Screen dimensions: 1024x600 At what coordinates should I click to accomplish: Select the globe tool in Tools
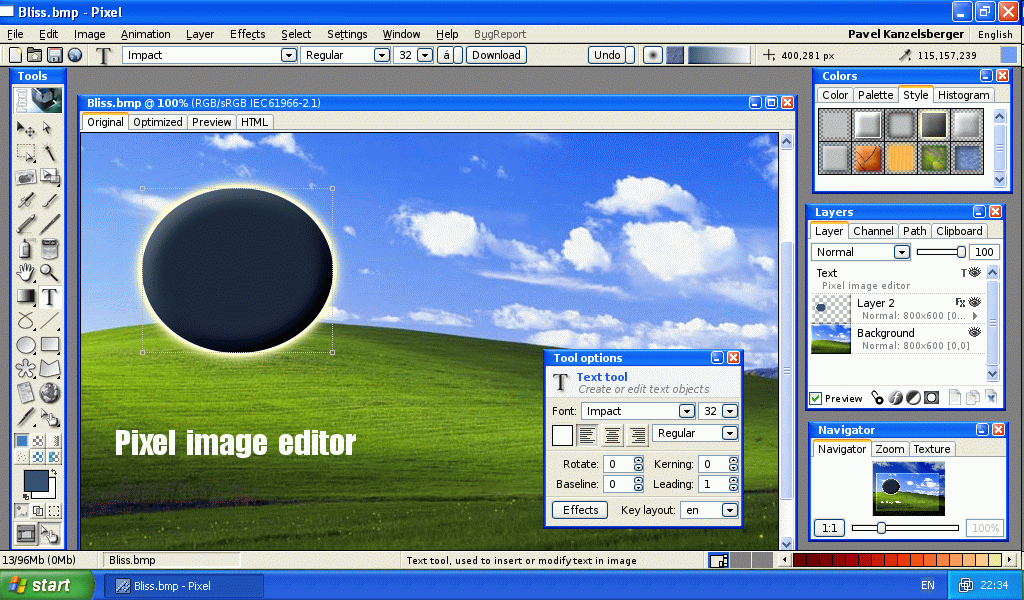click(x=50, y=392)
